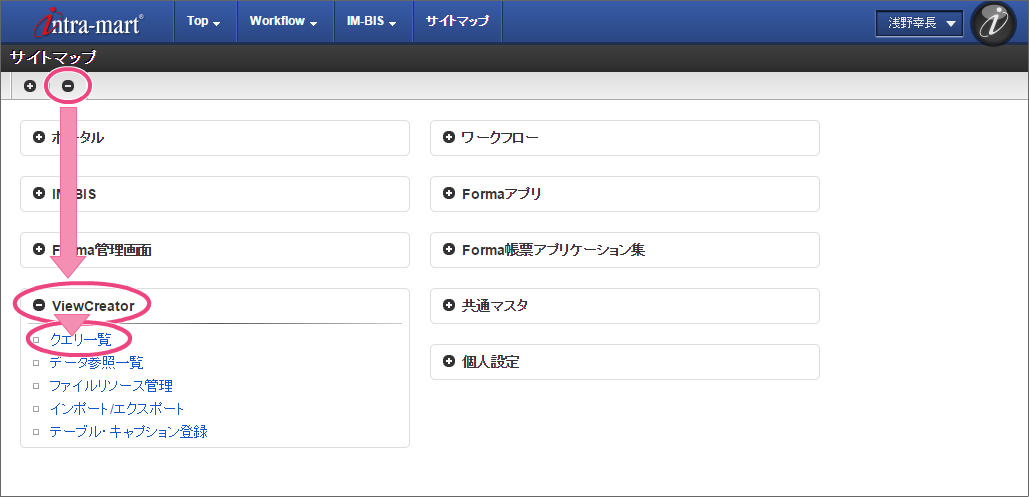Screen dimensions: 1029x497
Task: Click the round "i" icon at top right
Action: tap(993, 22)
